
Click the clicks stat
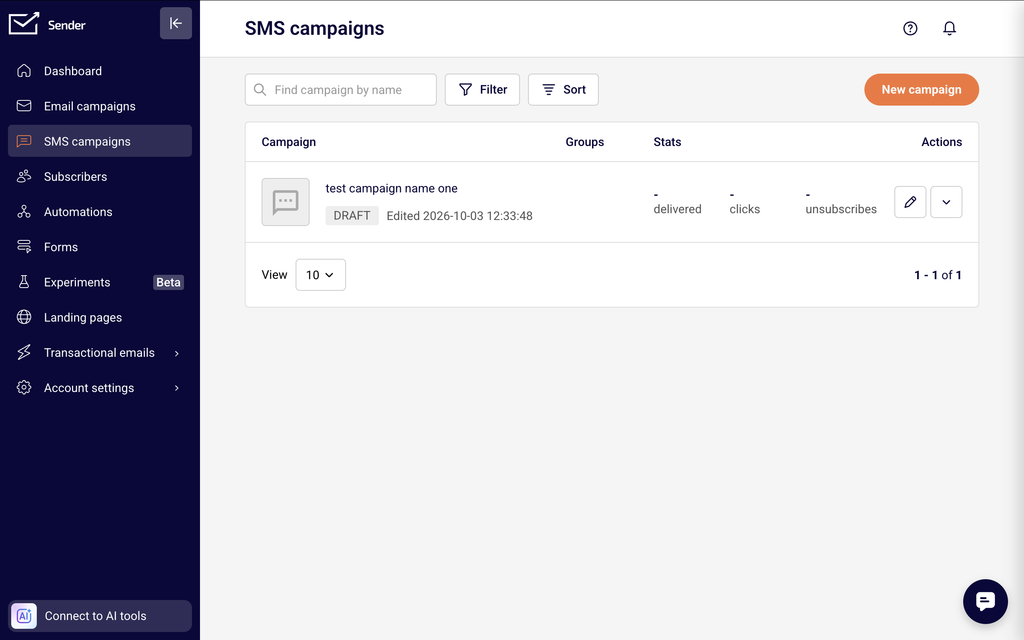[x=744, y=202]
